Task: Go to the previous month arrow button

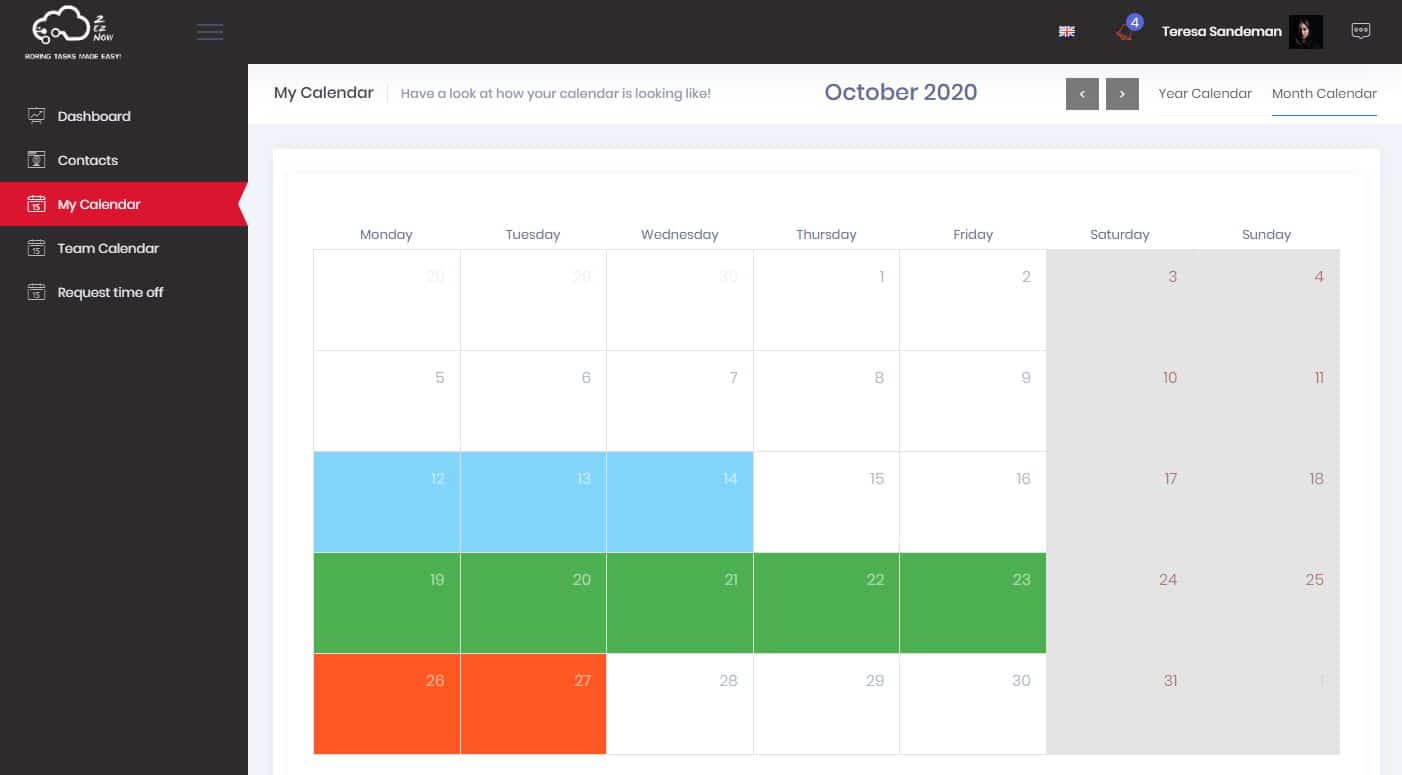Action: [x=1082, y=93]
